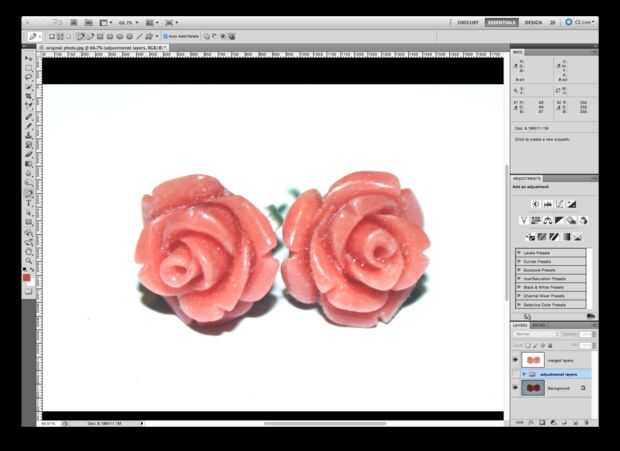Open the layer blend mode dropdown
Viewport: 620px width, 451px height.
pos(536,334)
